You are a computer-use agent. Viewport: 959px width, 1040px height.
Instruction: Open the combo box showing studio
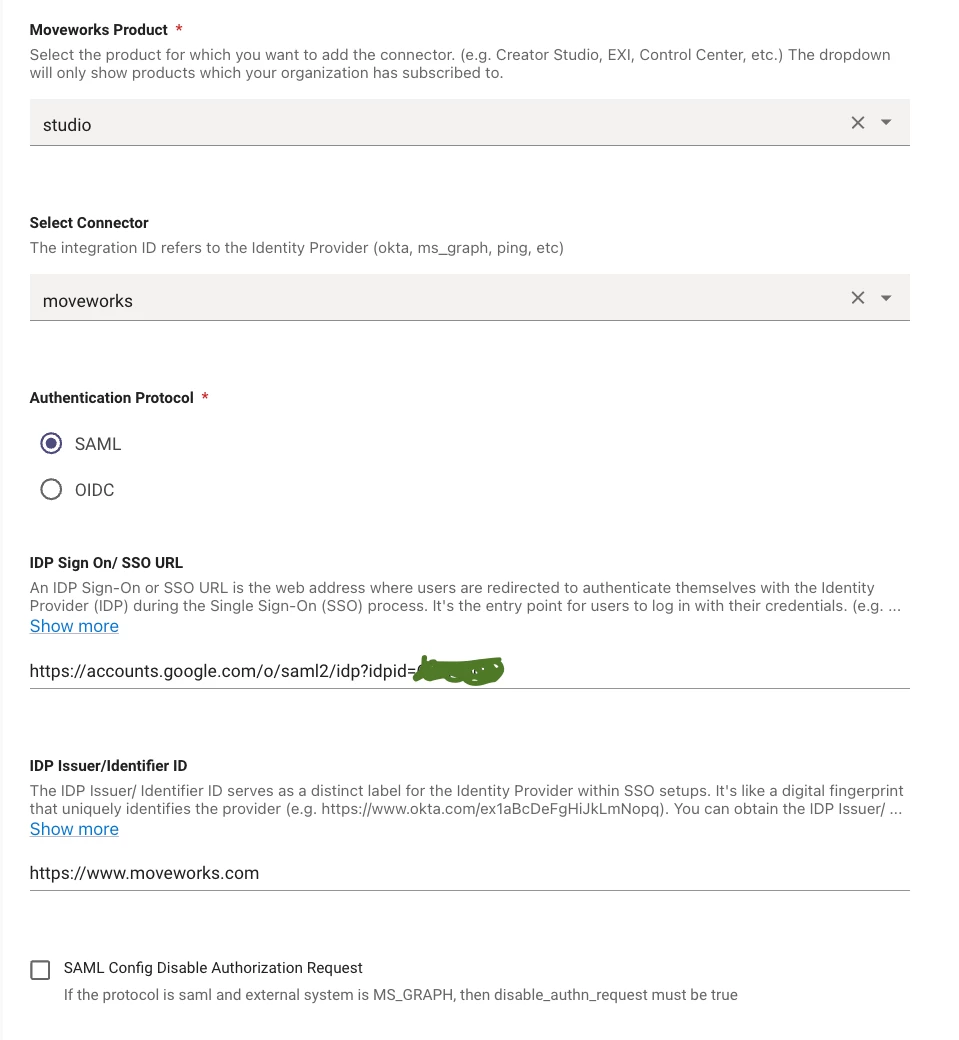(470, 123)
